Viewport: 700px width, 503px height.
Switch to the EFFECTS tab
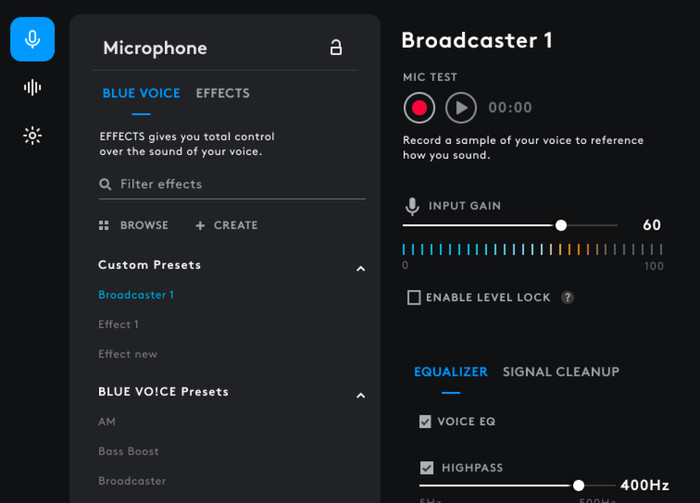[x=223, y=93]
